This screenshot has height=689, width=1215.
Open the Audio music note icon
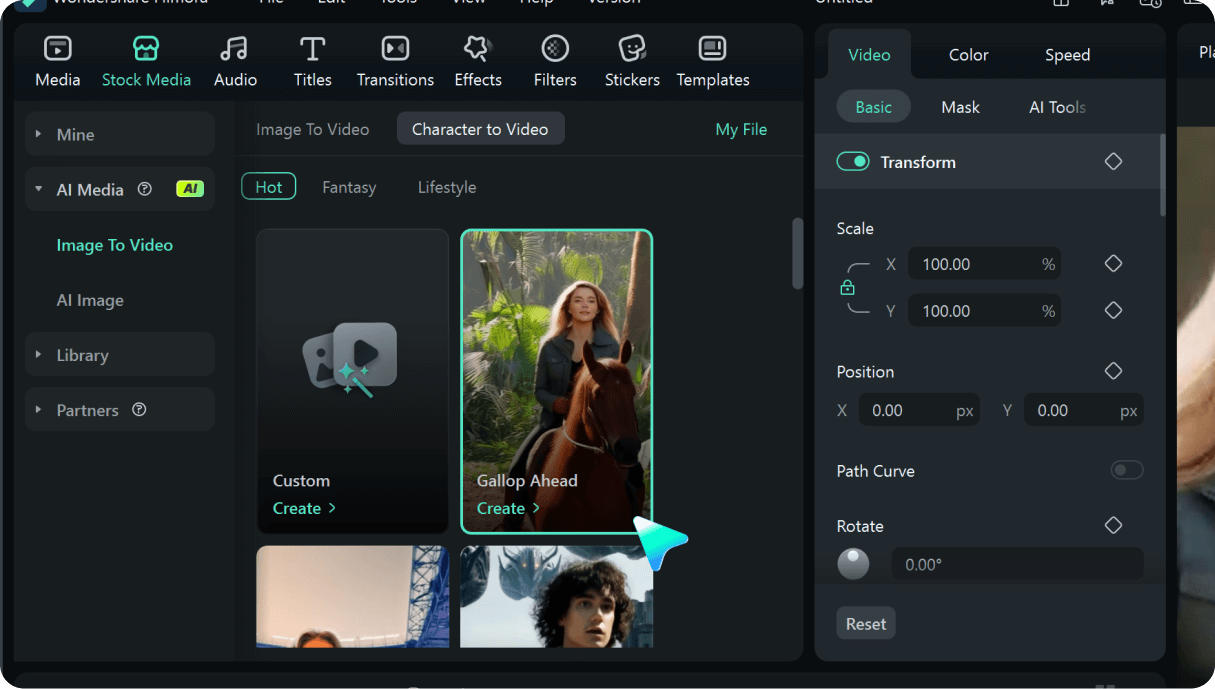tap(235, 48)
